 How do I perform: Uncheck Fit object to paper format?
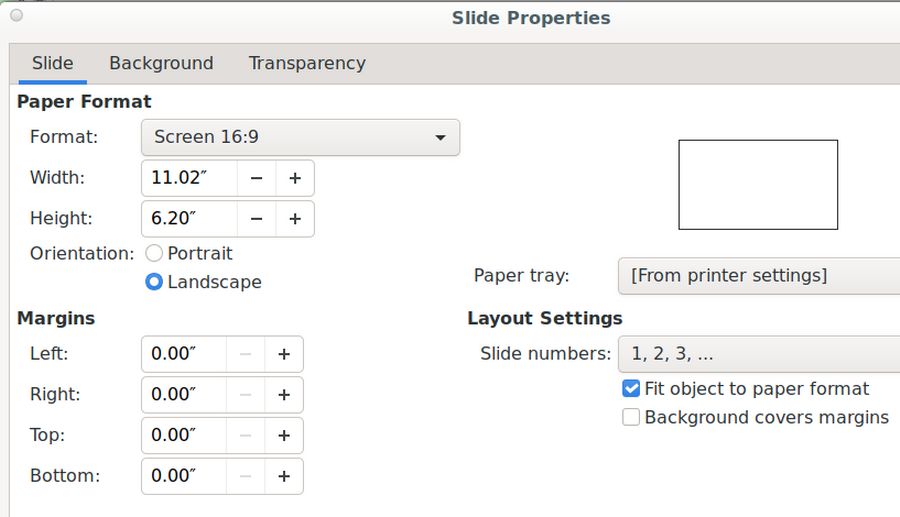(x=631, y=389)
